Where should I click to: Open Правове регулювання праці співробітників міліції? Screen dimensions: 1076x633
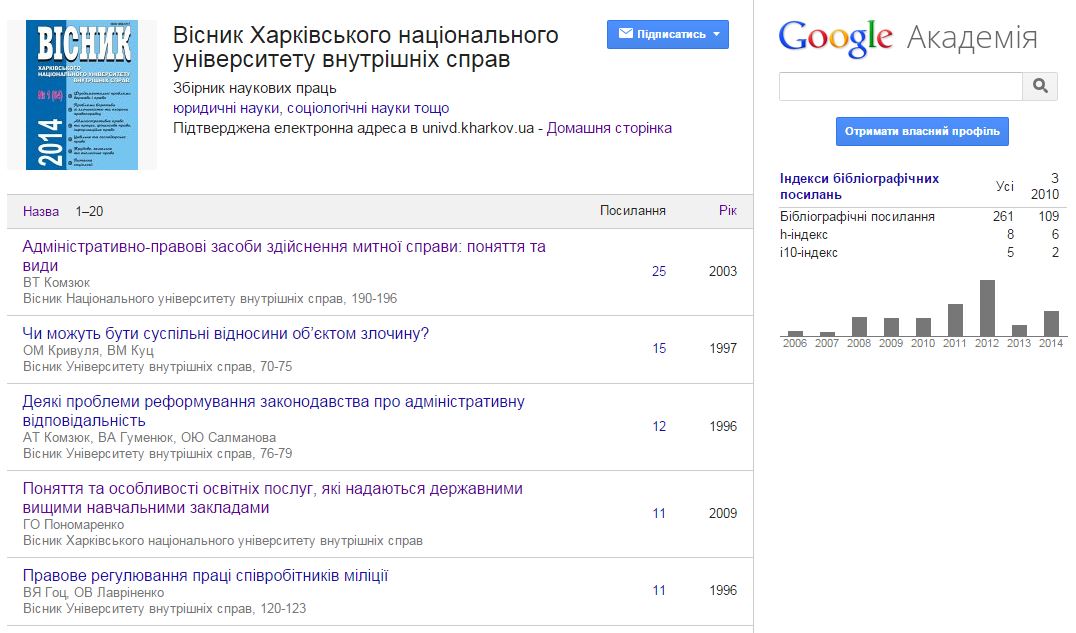(x=205, y=575)
